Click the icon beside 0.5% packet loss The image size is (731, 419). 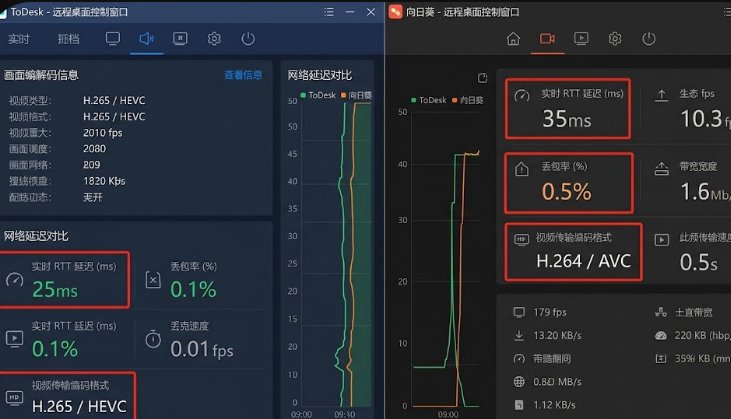[522, 169]
